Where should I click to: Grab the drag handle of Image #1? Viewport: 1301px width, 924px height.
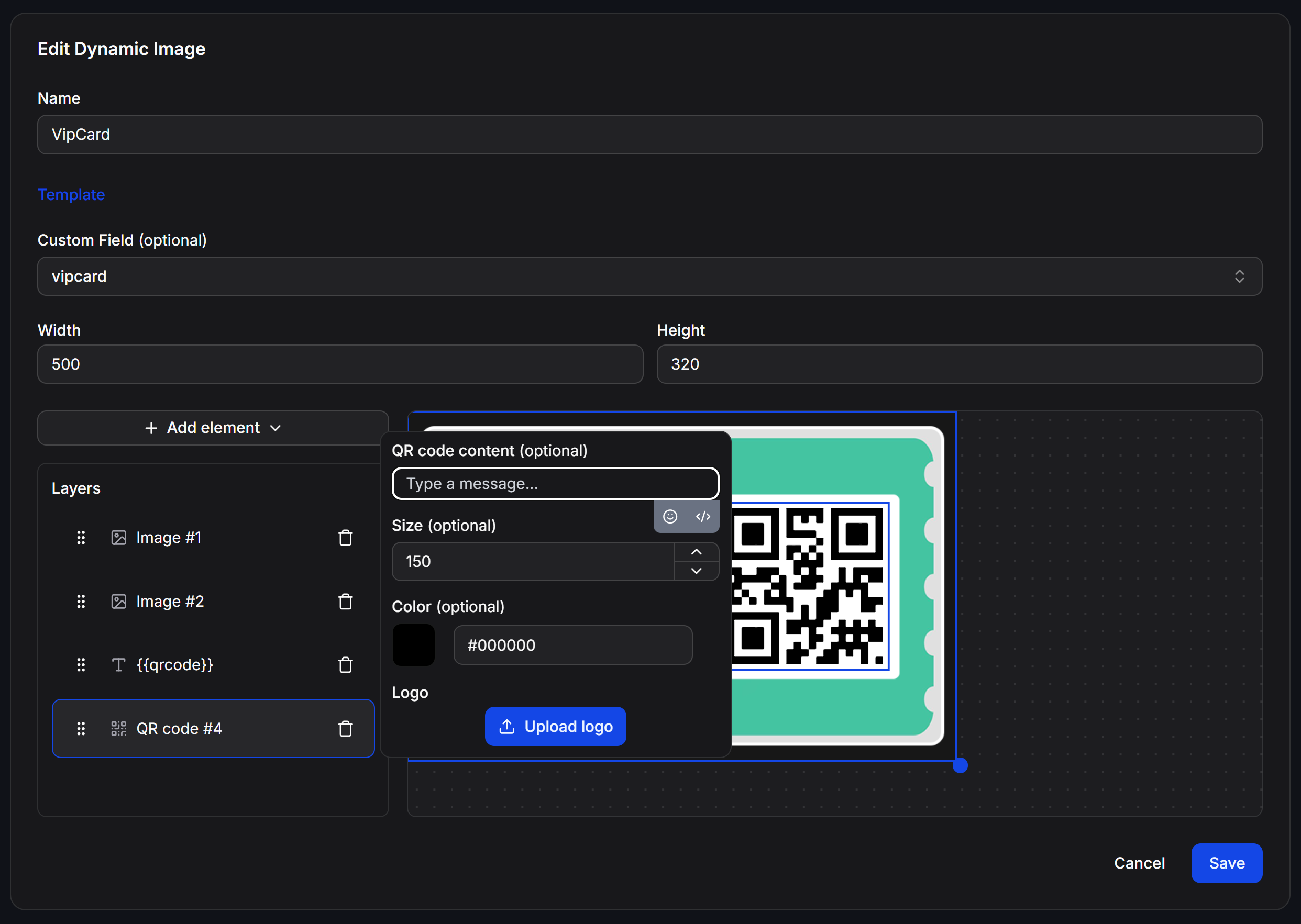[81, 538]
